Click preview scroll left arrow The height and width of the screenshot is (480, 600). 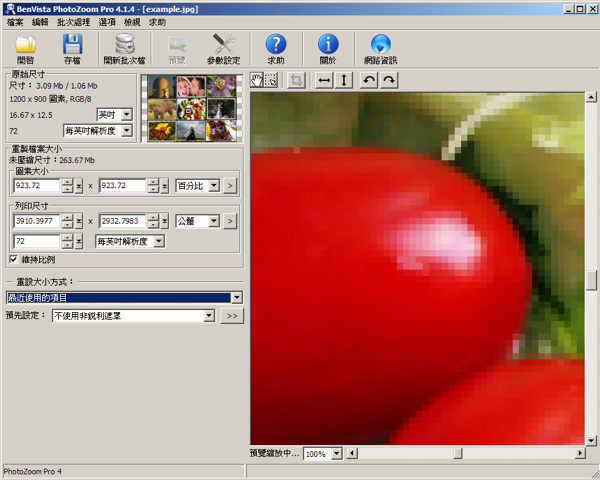point(352,454)
